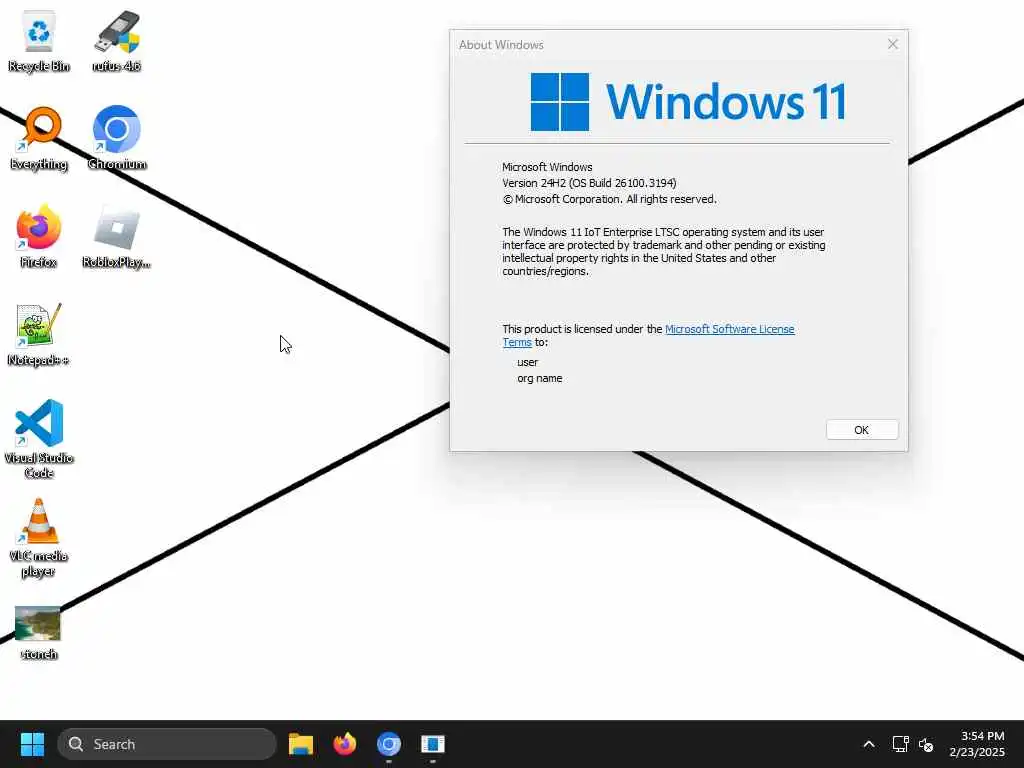Select the RobloxPlayer desktop icon

tap(116, 236)
